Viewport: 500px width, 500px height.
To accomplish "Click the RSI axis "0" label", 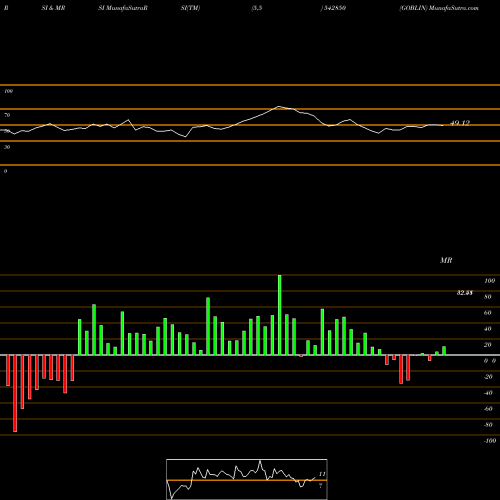I will coord(5,171).
